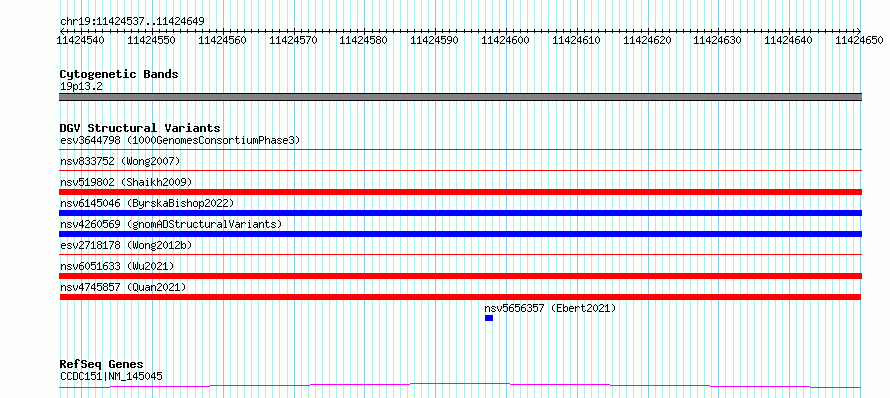The width and height of the screenshot is (890, 398).
Task: Click the Cytogenetic Bands track heading
Action: (x=119, y=74)
